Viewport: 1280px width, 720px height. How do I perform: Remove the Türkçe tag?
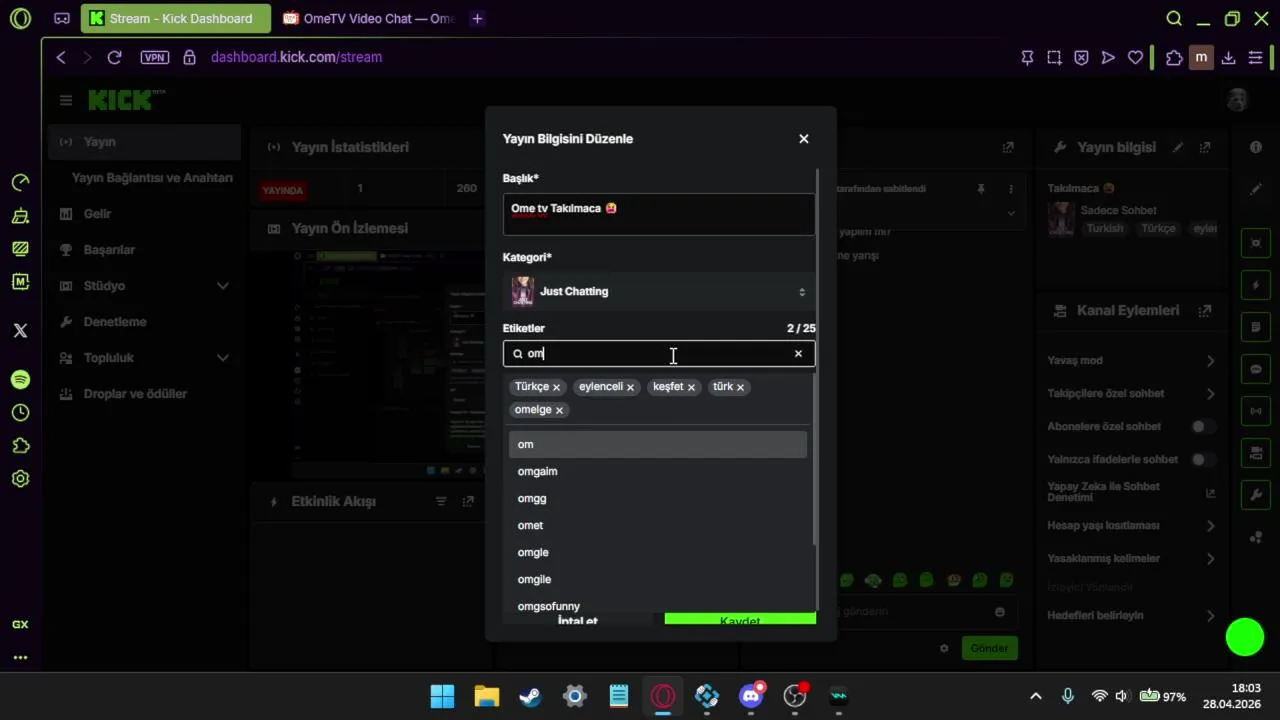(x=556, y=388)
